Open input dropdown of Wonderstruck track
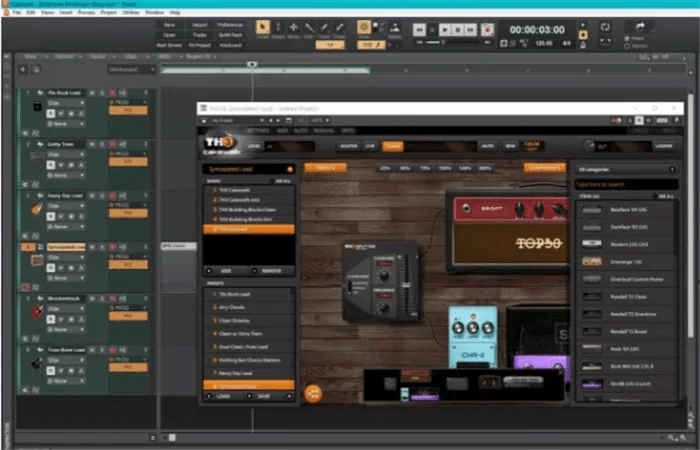The image size is (700, 450). click(x=66, y=309)
